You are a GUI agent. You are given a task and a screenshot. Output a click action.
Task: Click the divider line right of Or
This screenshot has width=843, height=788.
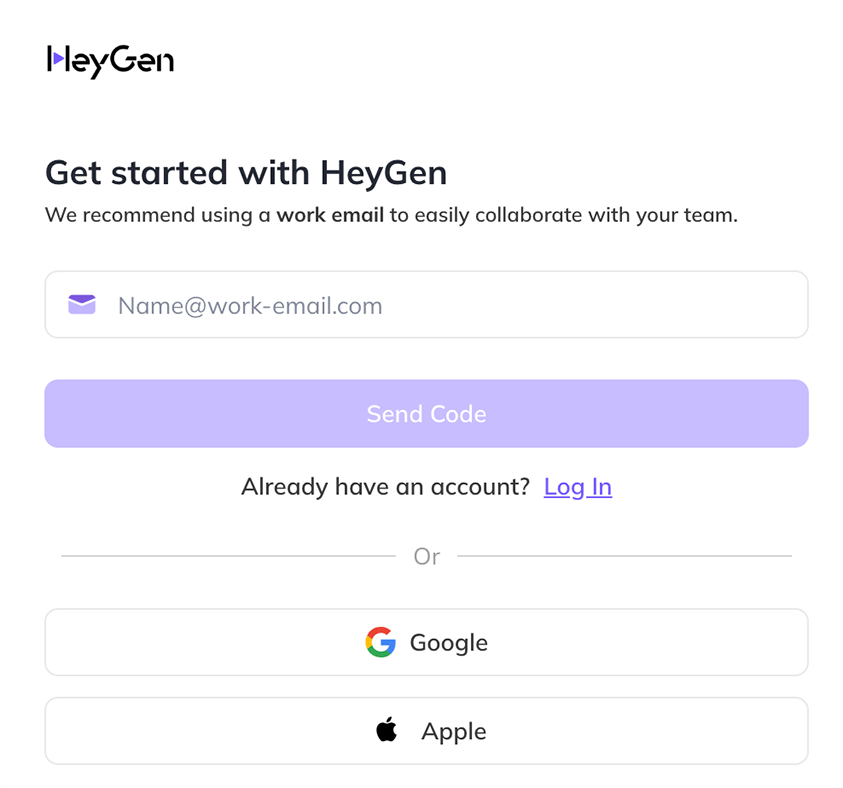point(624,556)
